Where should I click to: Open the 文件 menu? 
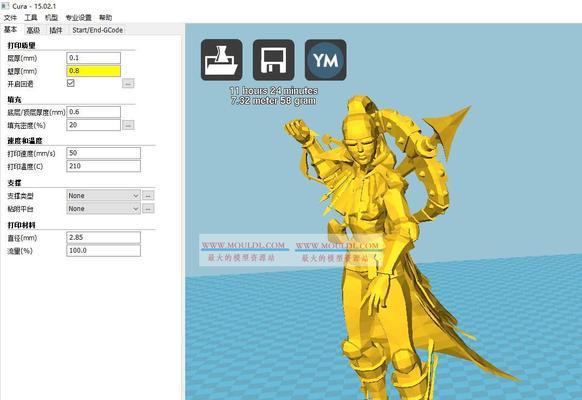point(10,17)
